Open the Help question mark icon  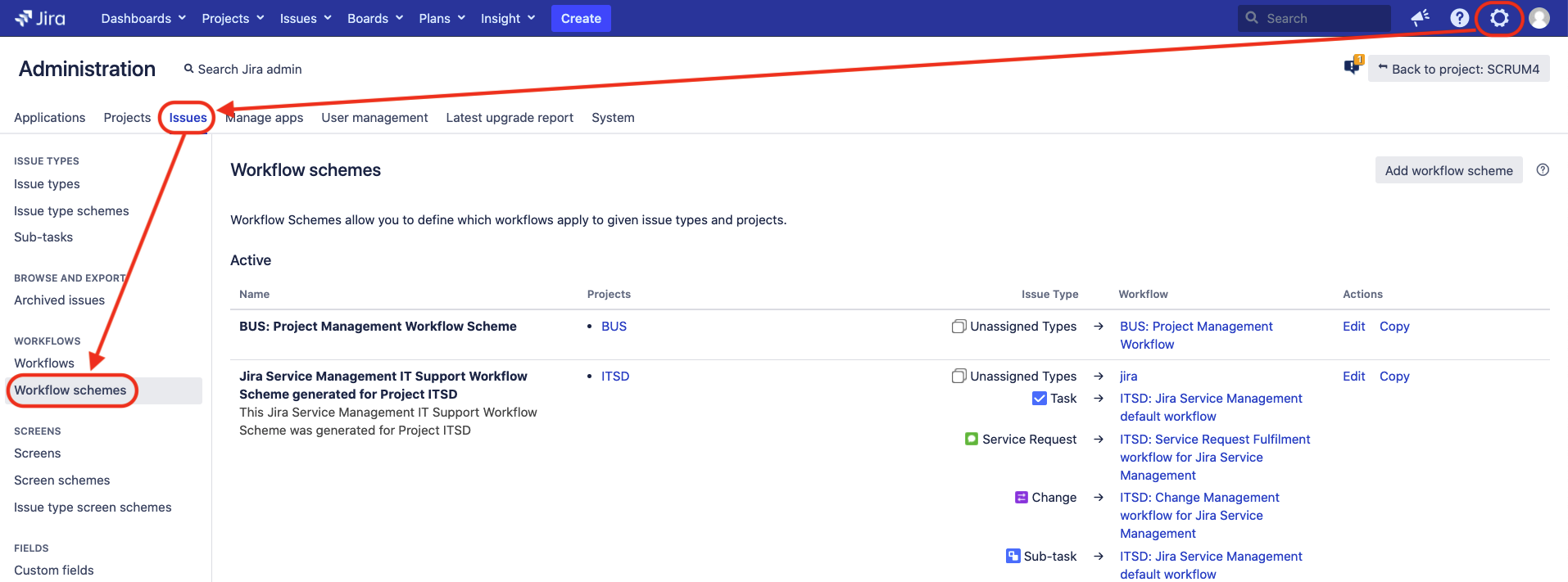[x=1459, y=18]
